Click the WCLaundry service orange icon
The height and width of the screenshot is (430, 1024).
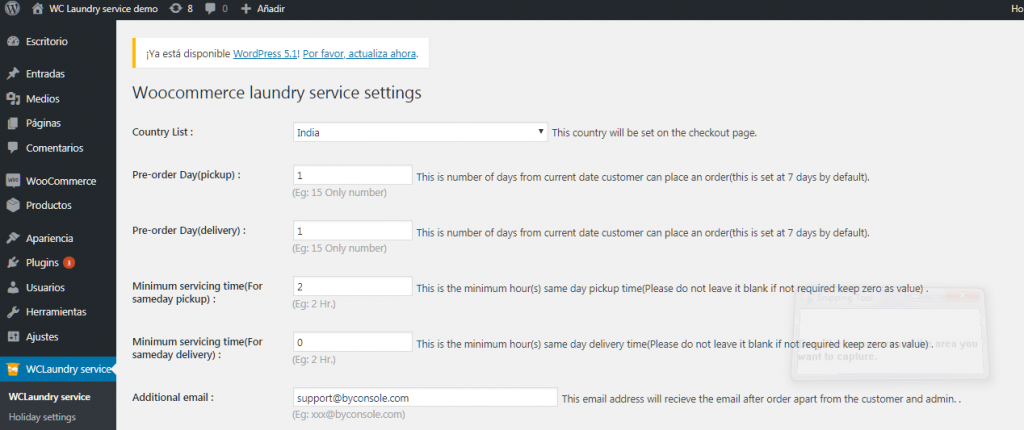[12, 370]
